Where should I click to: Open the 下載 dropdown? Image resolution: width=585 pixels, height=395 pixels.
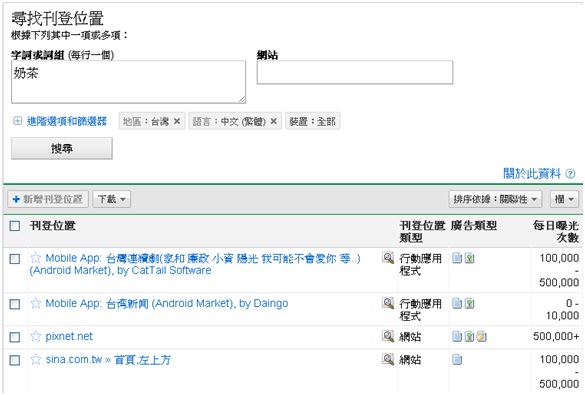coord(112,199)
